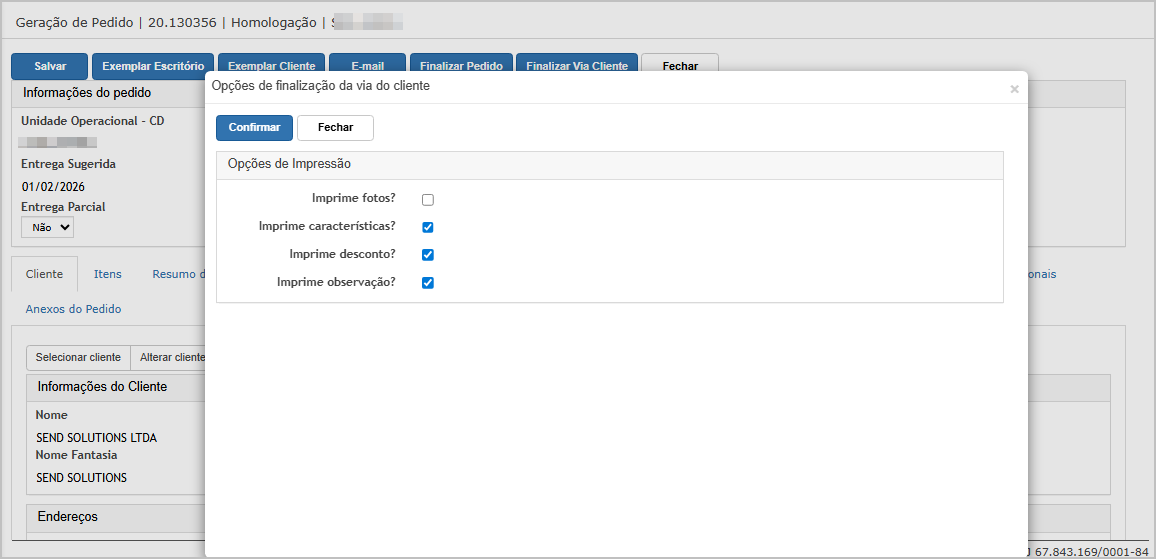Click the Fechar button inside the dialog

click(335, 128)
